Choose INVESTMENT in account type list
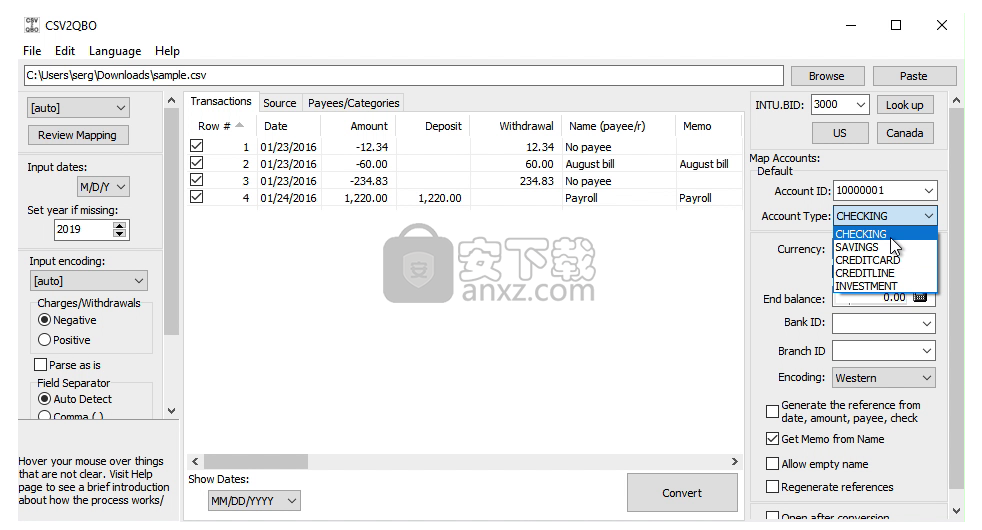The height and width of the screenshot is (530, 982). tap(885, 286)
